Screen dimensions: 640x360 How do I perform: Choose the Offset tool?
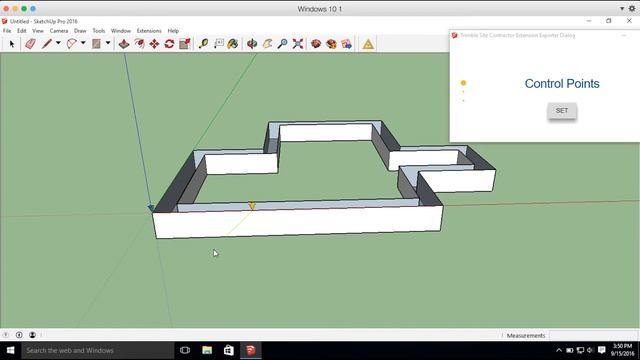(x=139, y=44)
